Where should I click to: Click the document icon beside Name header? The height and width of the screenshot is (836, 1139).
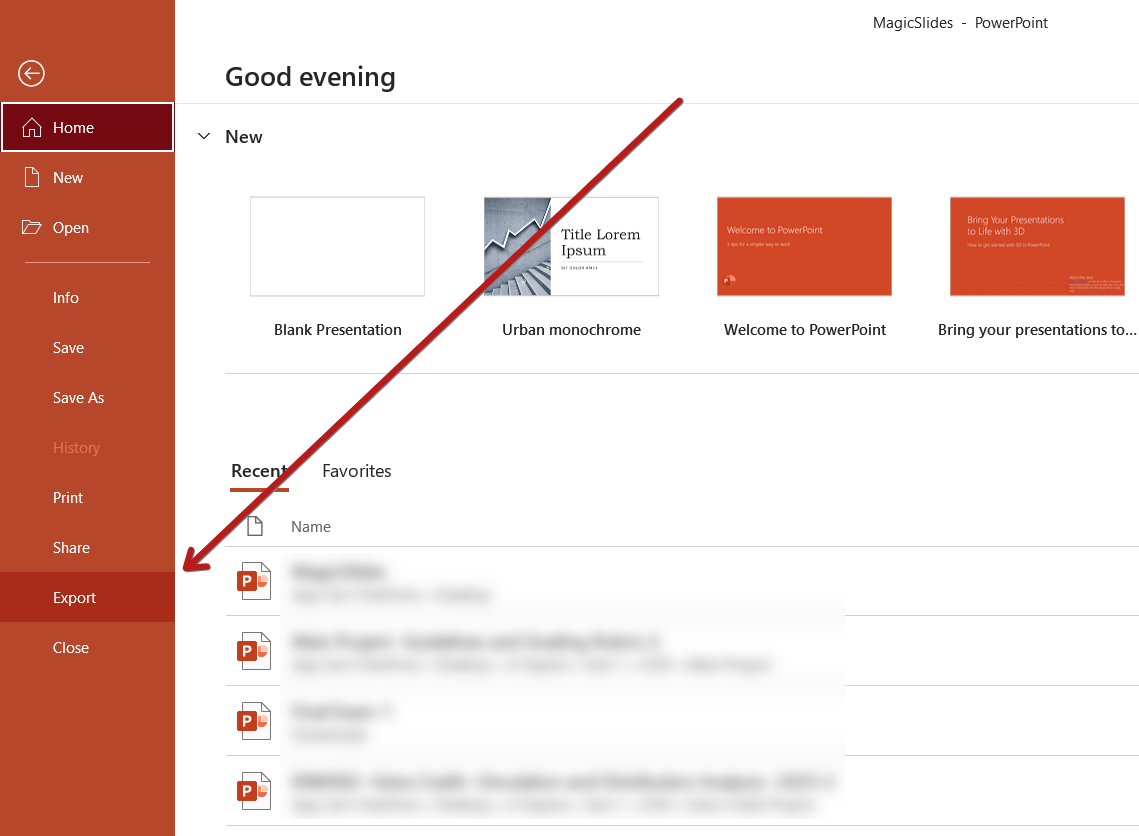pos(255,526)
